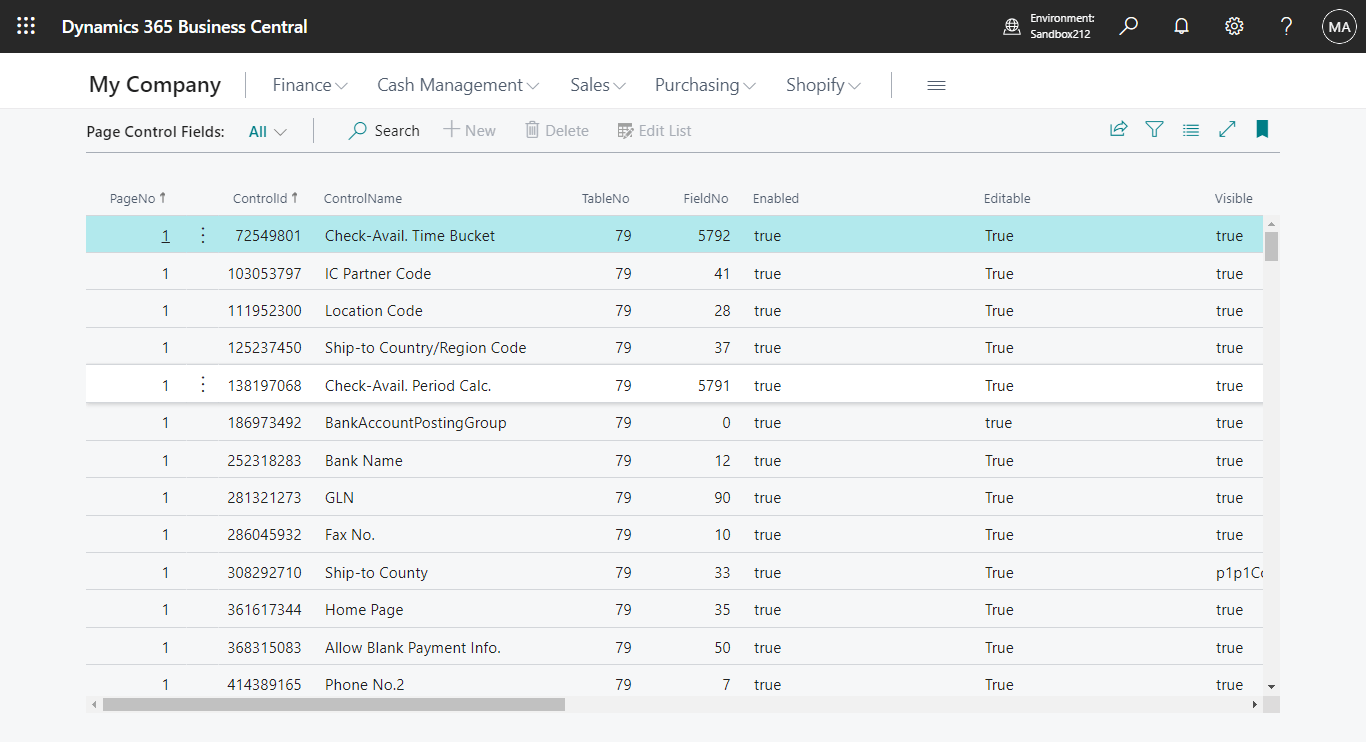Open the All filter dropdown
Viewport: 1366px width, 742px height.
266,131
